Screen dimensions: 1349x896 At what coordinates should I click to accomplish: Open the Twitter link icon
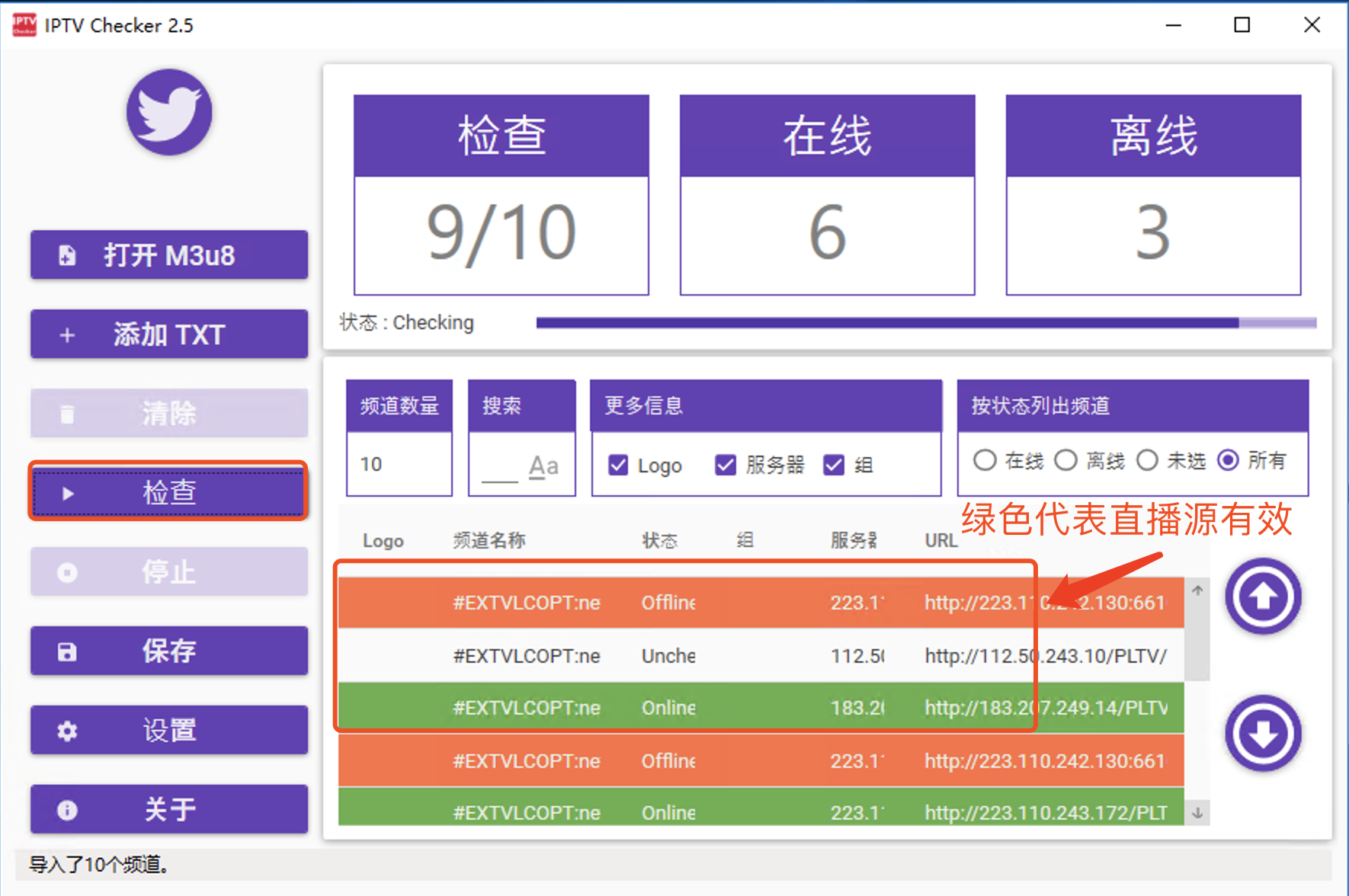tap(168, 111)
